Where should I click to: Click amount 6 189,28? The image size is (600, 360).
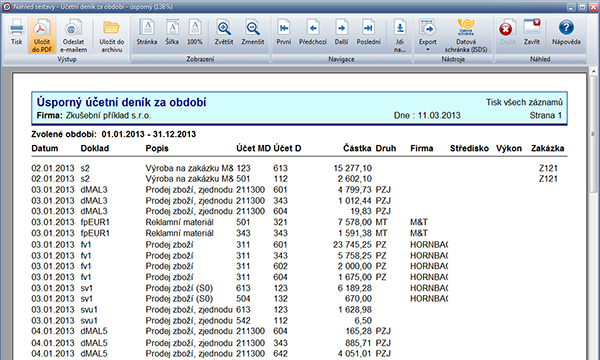coord(355,288)
